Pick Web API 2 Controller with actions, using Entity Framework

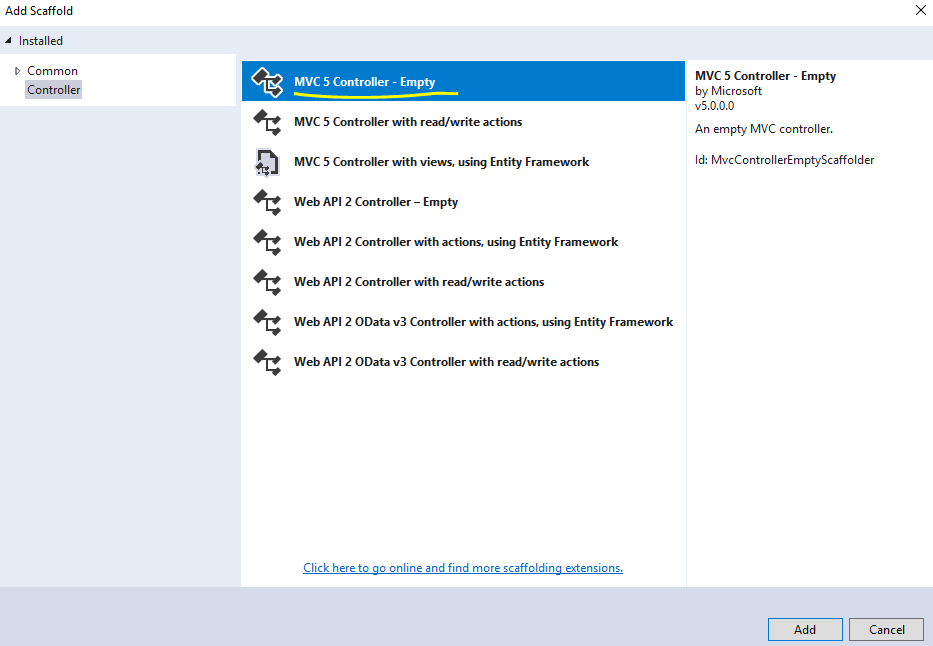click(463, 242)
